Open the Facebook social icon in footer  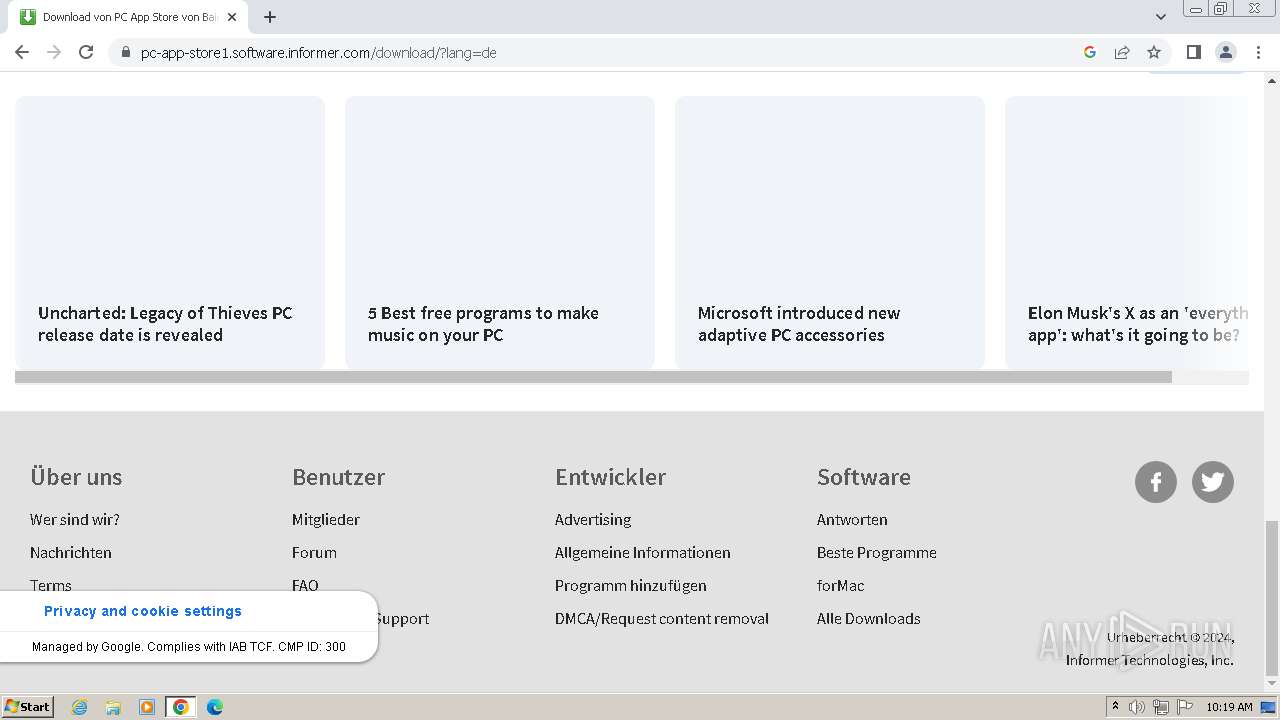click(x=1156, y=482)
